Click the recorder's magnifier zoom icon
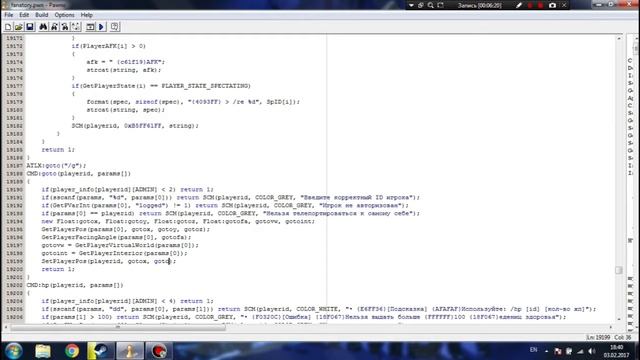This screenshot has height=360, width=640. (431, 5)
